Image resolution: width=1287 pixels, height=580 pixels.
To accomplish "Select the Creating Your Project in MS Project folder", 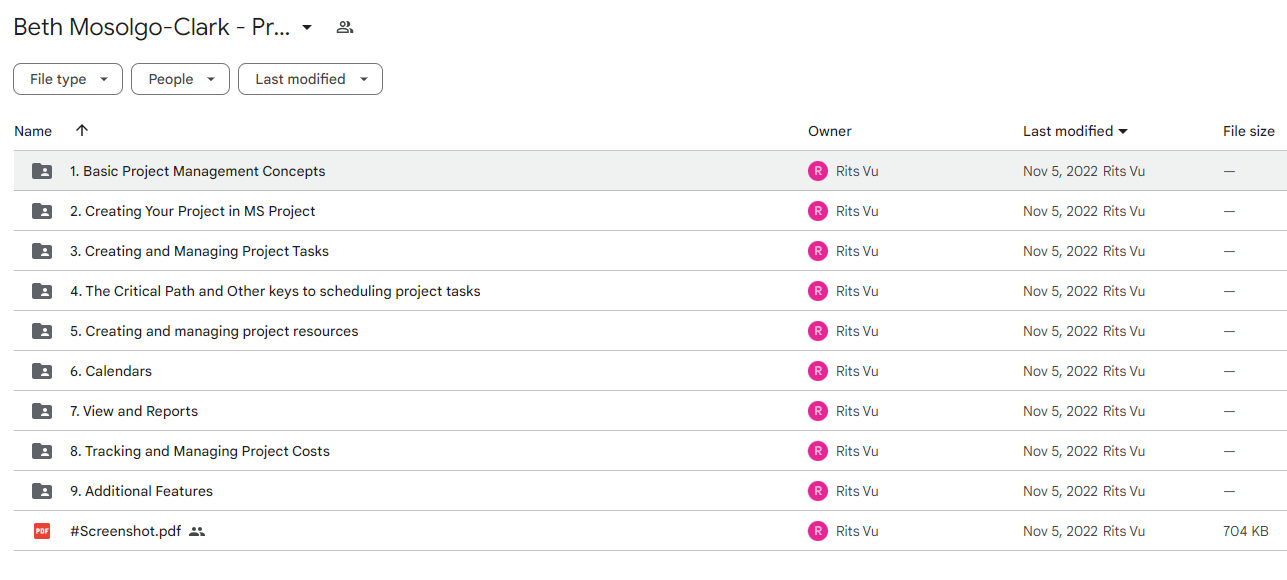I will [650, 211].
